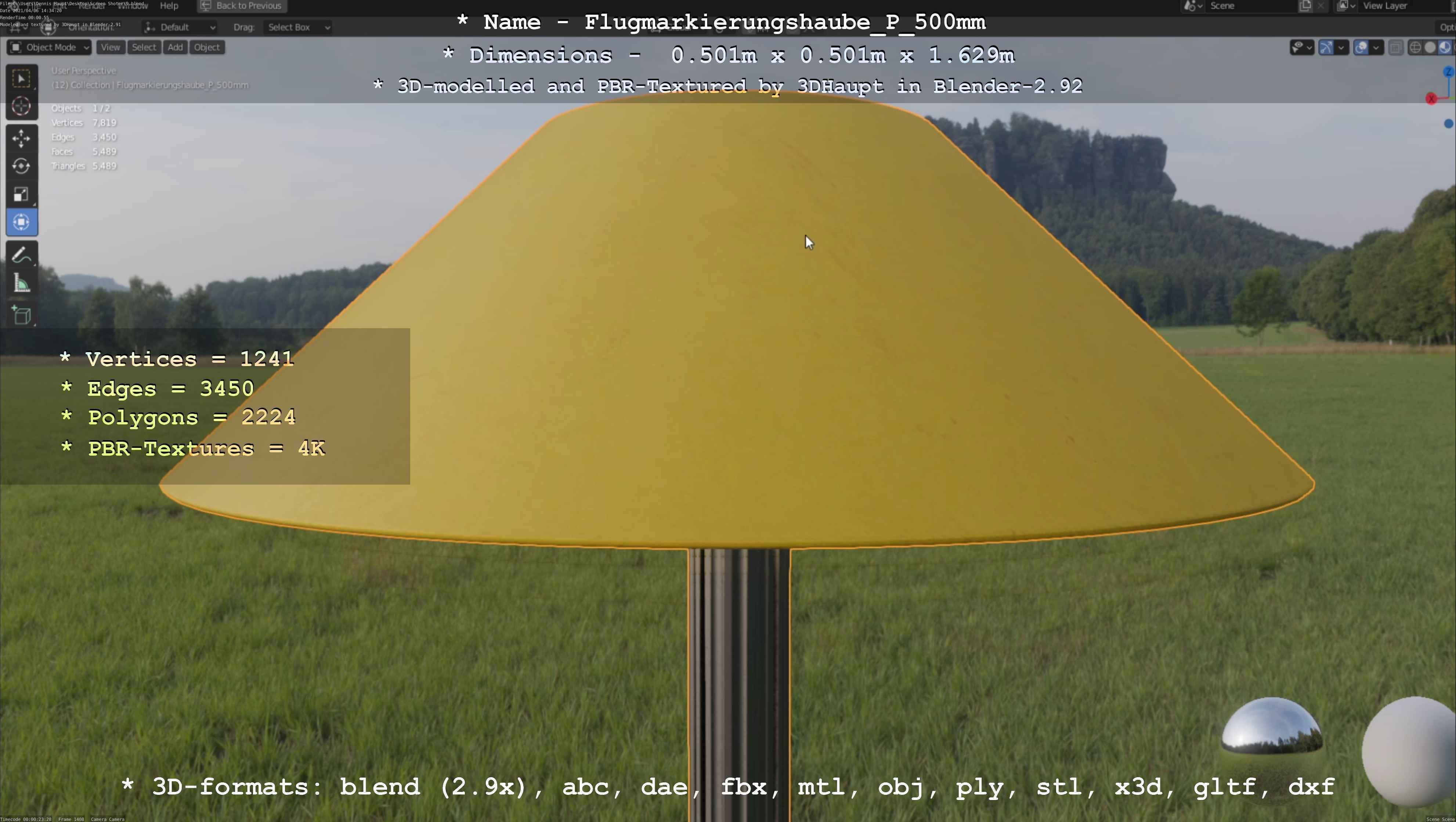Click the transform orientation axes icon
This screenshot has height=822, width=1456.
click(x=150, y=27)
